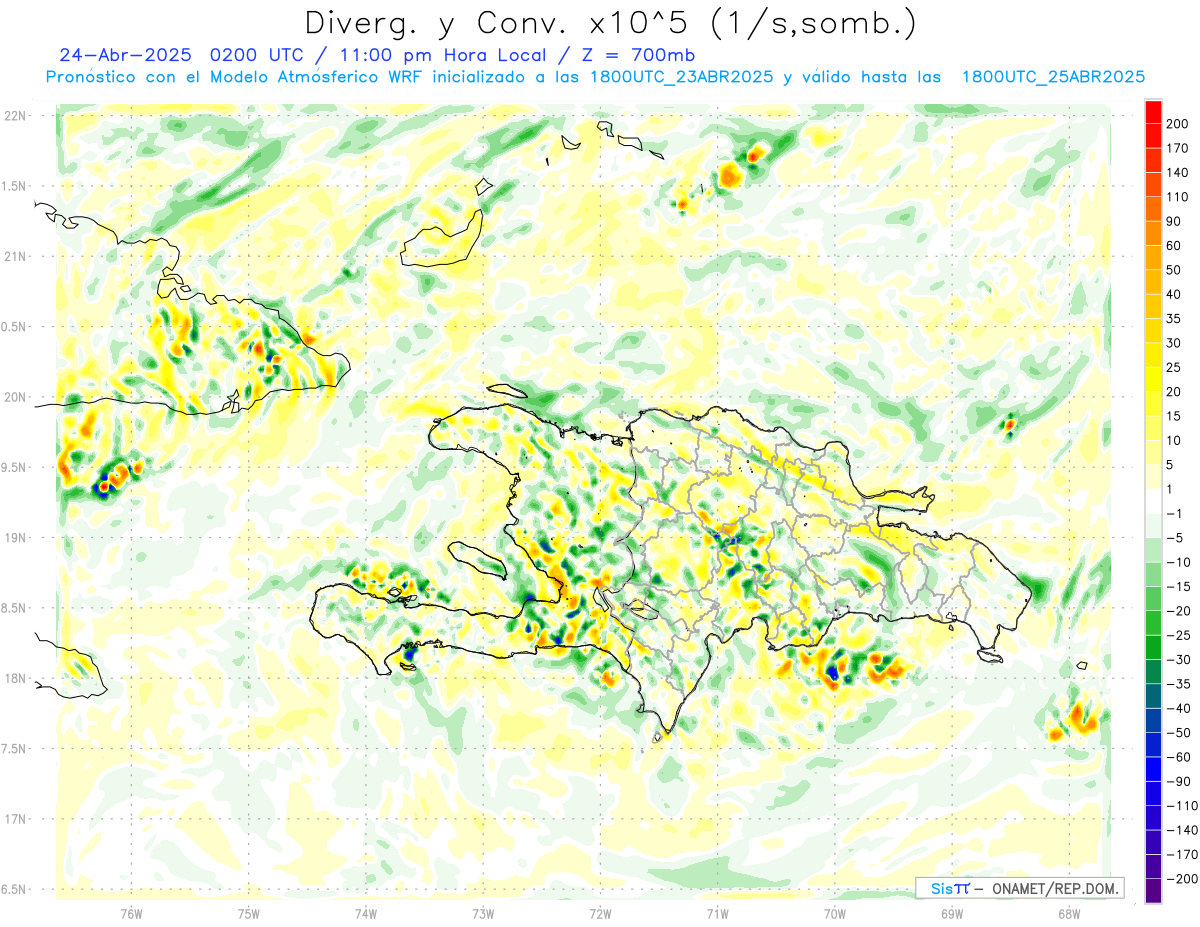Screen dimensions: 1200x927
Task: Select the positive 10 scale label
Action: point(1174,441)
